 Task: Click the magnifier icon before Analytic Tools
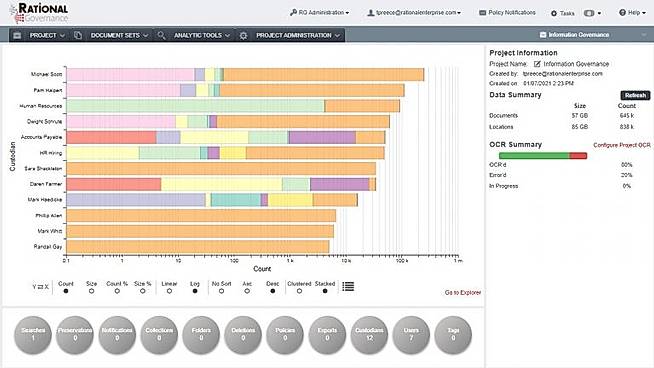(161, 35)
